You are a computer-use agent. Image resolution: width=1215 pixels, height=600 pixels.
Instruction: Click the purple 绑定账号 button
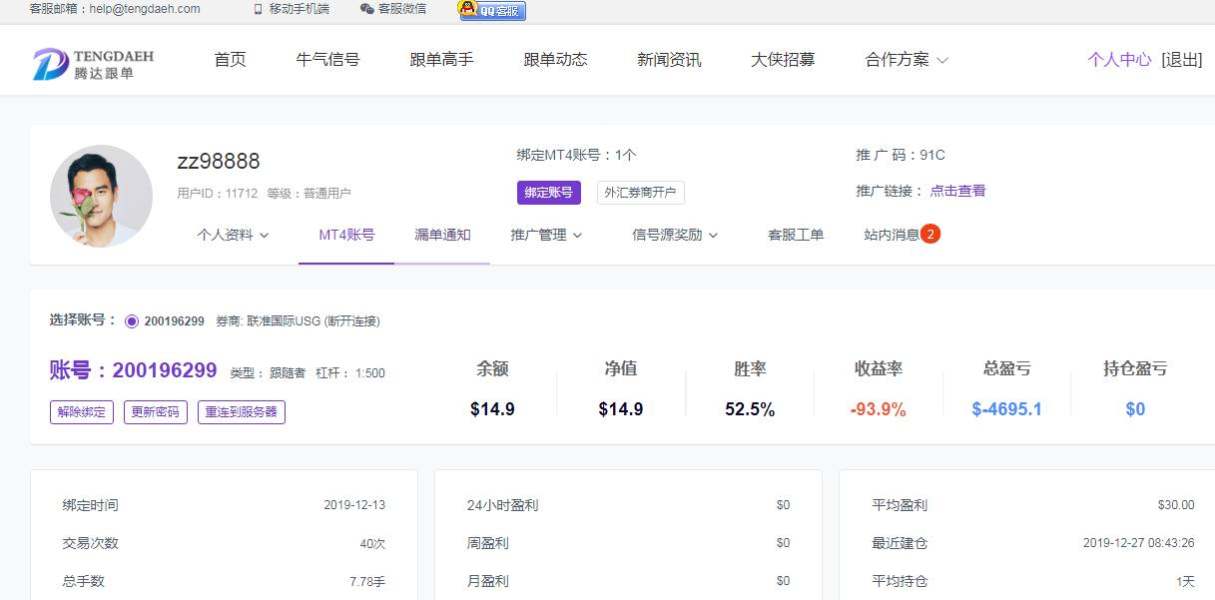click(548, 193)
